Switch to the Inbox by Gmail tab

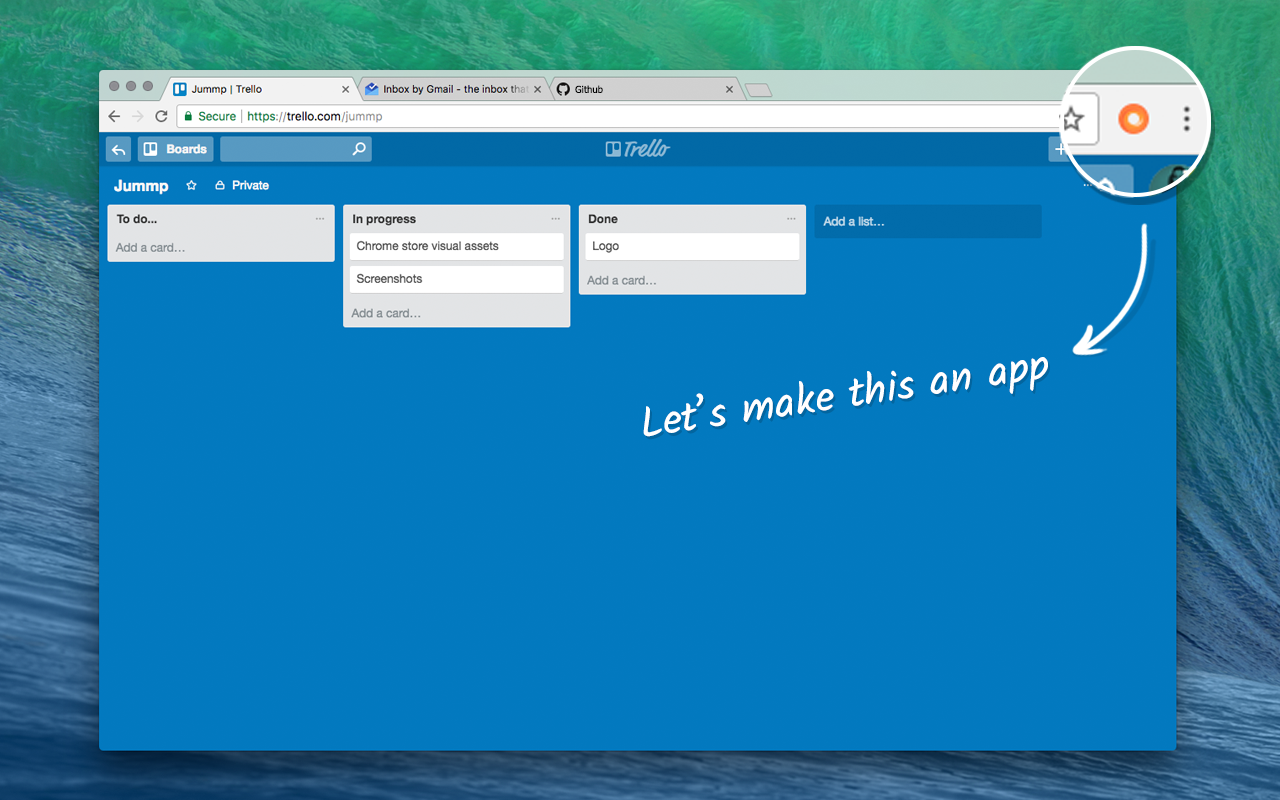click(x=455, y=89)
